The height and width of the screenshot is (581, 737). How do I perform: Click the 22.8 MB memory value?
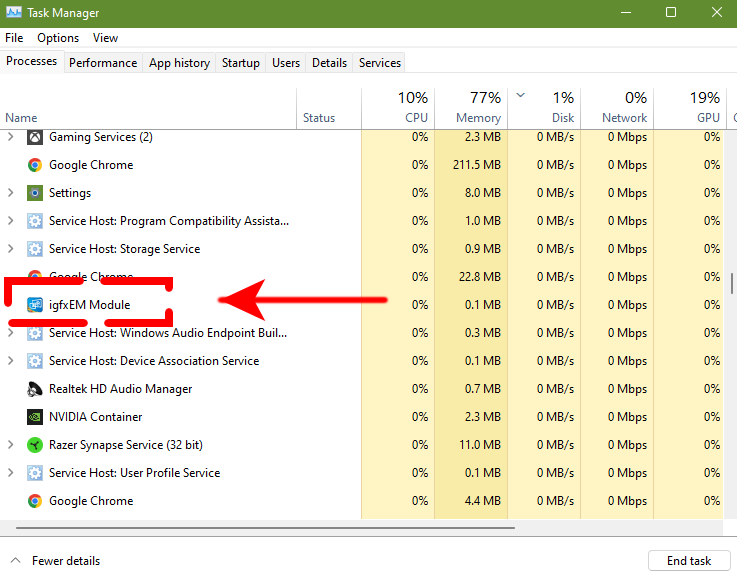click(480, 276)
